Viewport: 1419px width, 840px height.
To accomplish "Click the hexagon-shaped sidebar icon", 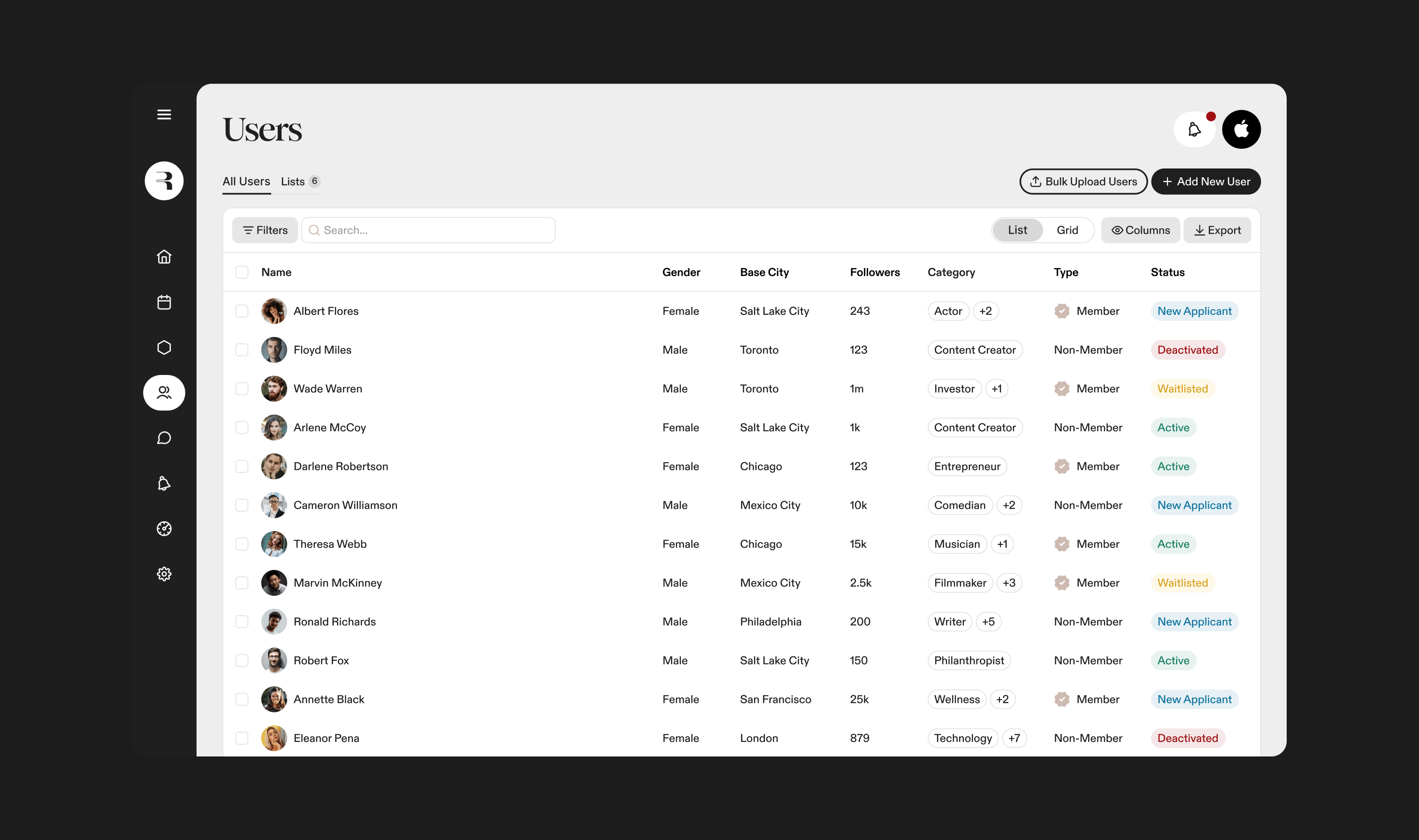I will coord(164,347).
